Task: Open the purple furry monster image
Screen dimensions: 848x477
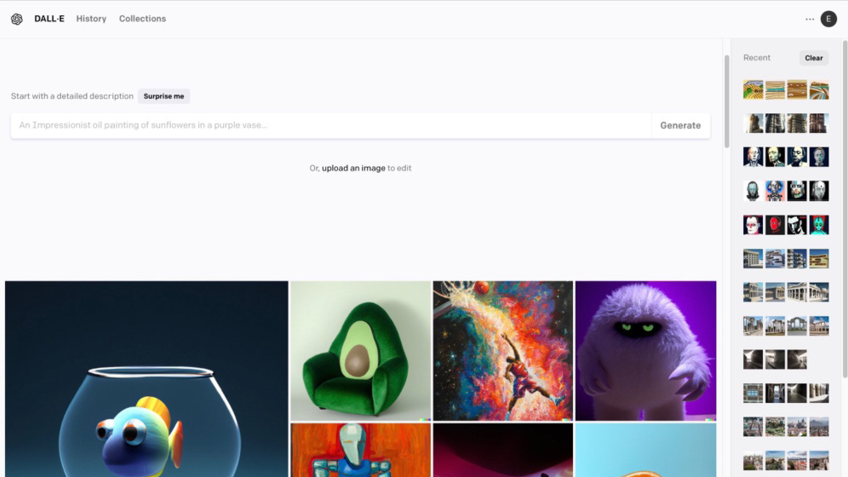Action: [646, 350]
